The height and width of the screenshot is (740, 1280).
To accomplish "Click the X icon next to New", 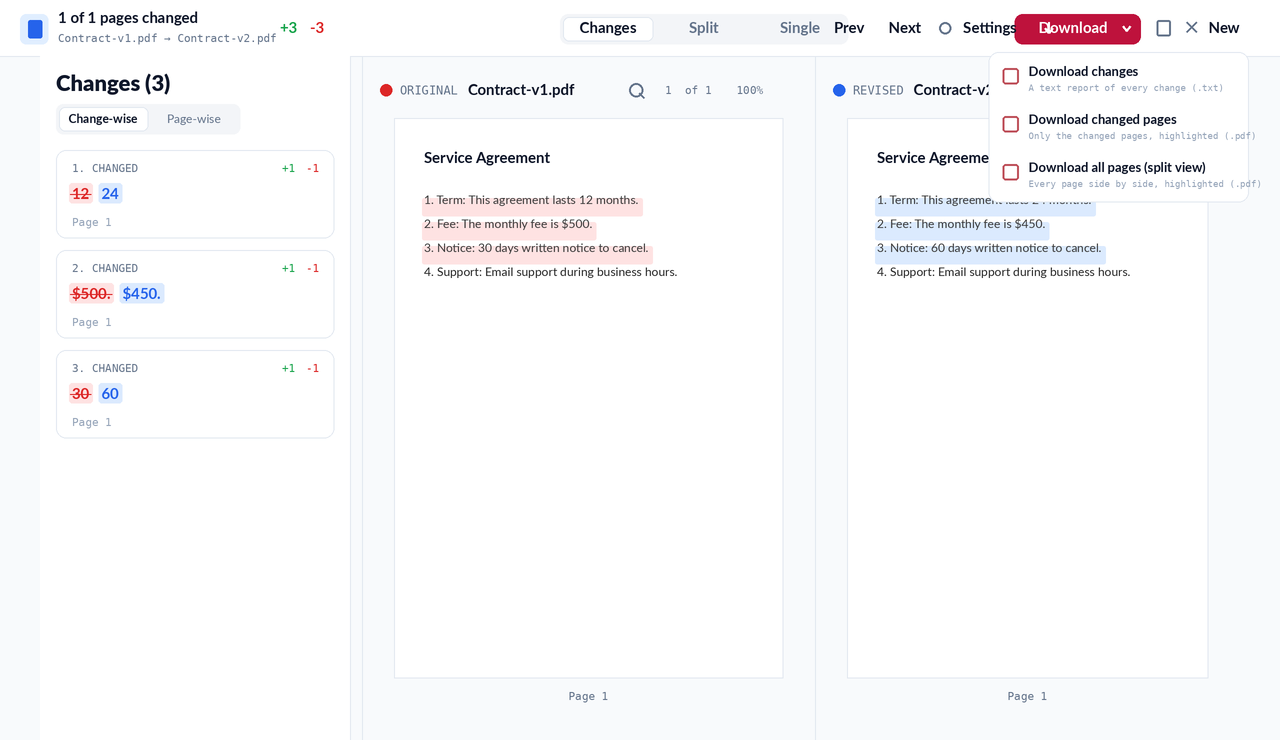I will click(1192, 28).
